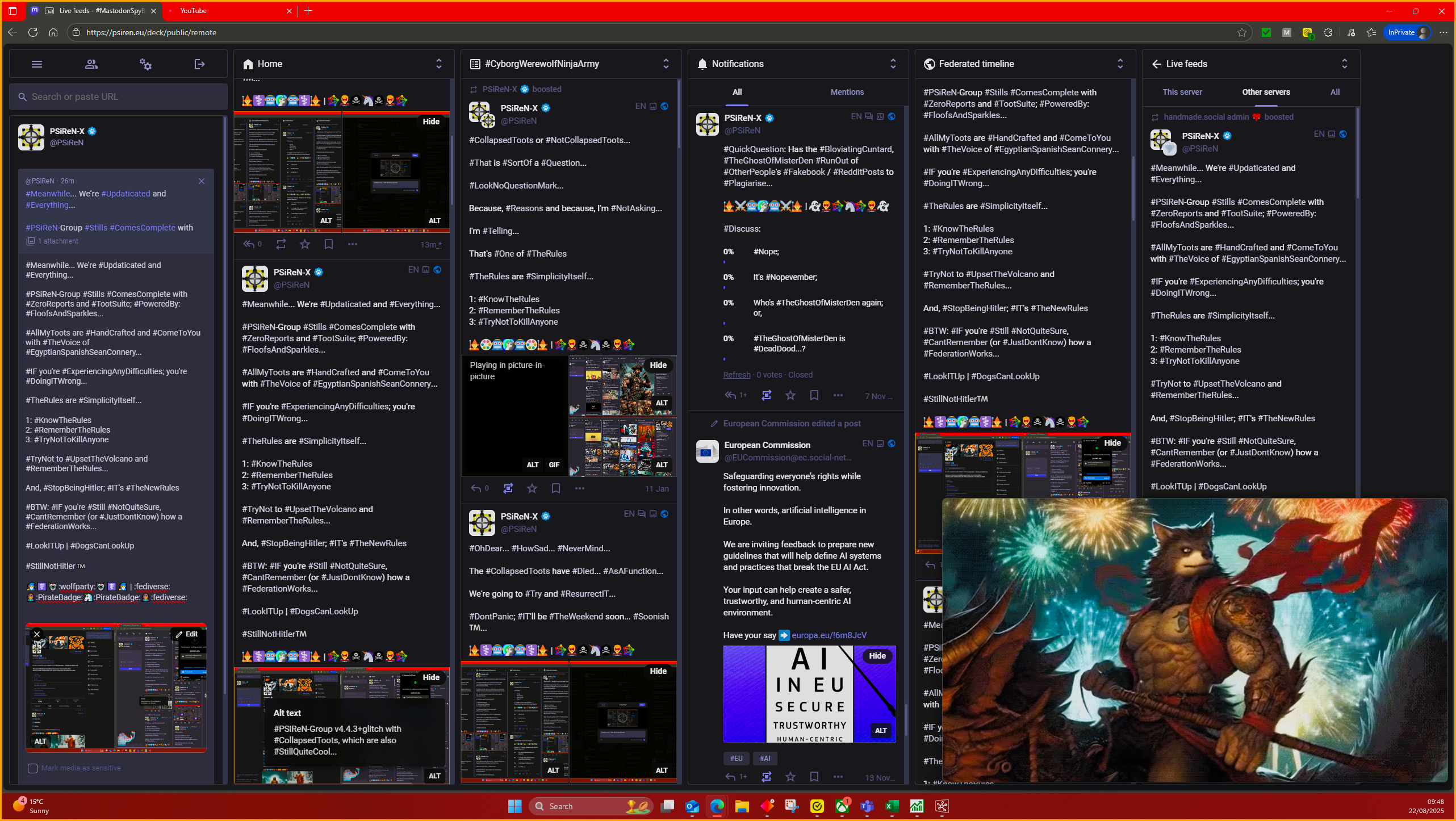Expand Home column settings arrows
Image resolution: width=1456 pixels, height=821 pixels.
coord(438,64)
